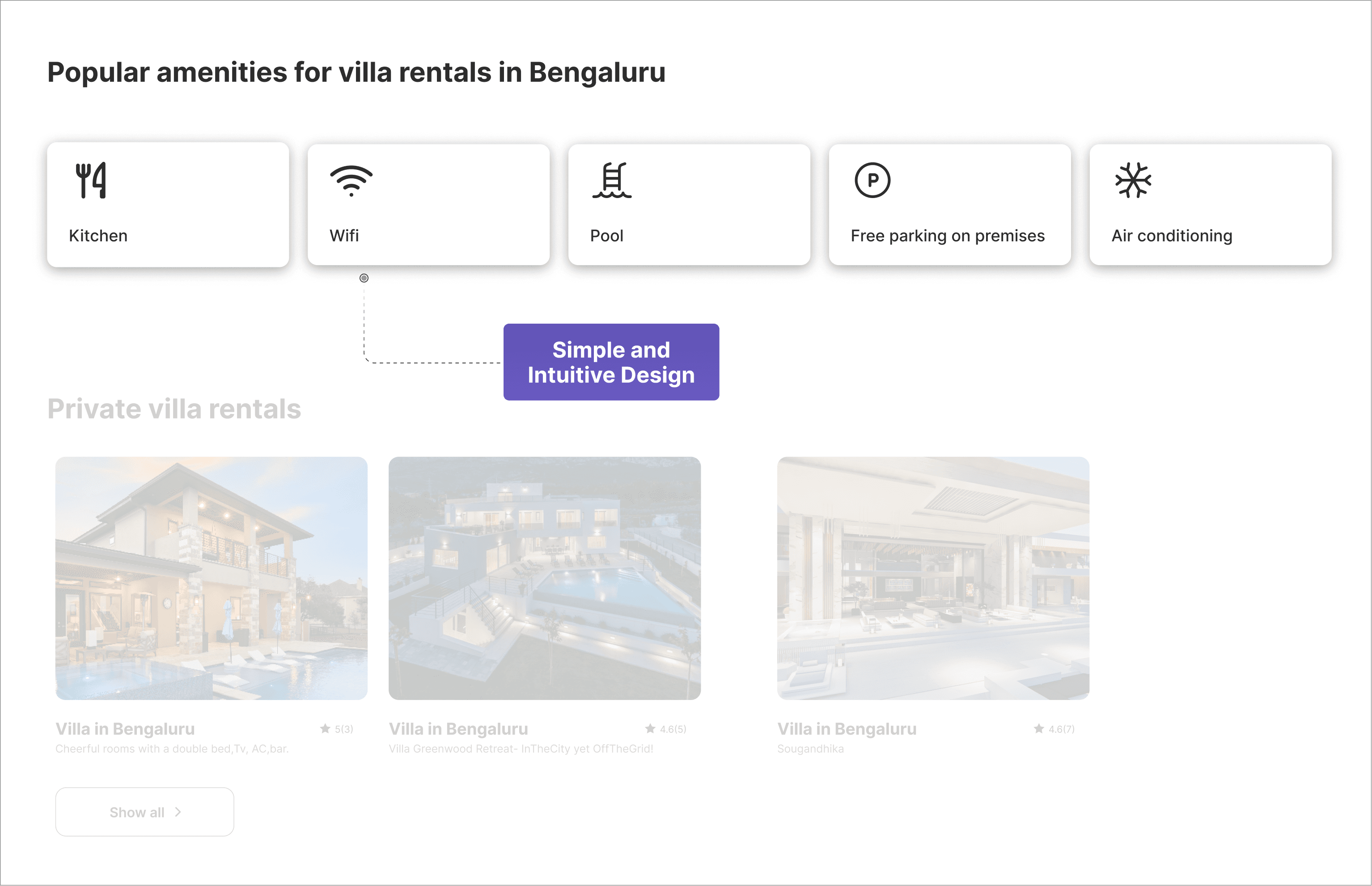This screenshot has width=1372, height=886.
Task: Select the Private villa rentals section heading
Action: point(174,409)
